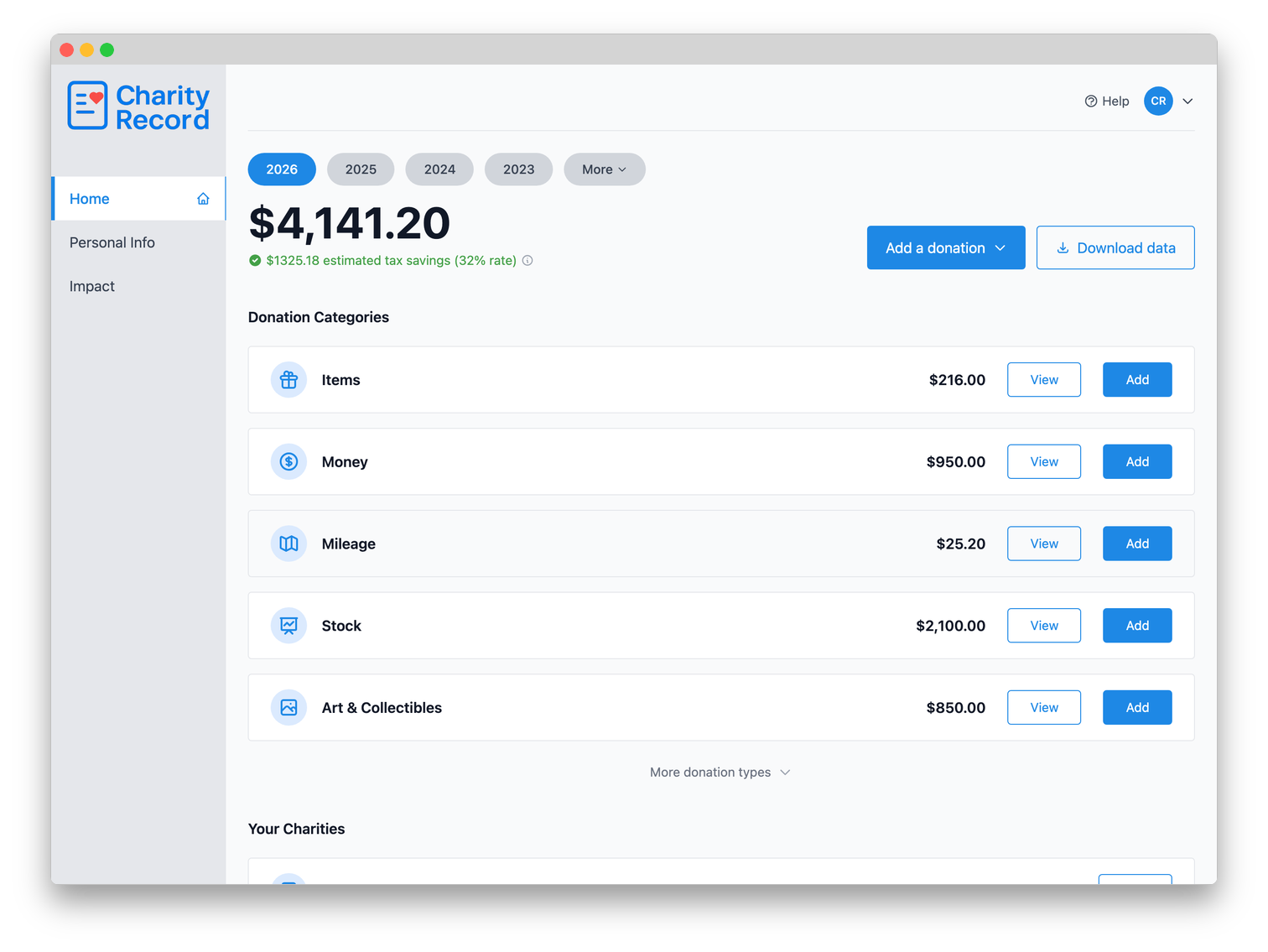
Task: Add a Money donation
Action: (x=1137, y=462)
